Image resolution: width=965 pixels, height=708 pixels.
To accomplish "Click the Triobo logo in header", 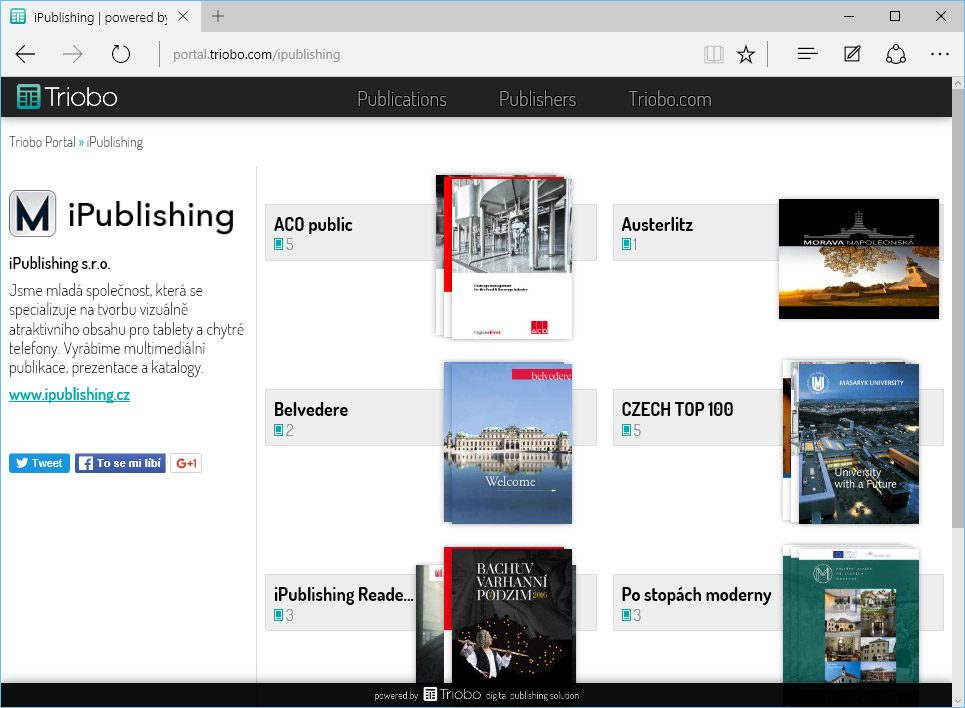I will point(67,97).
